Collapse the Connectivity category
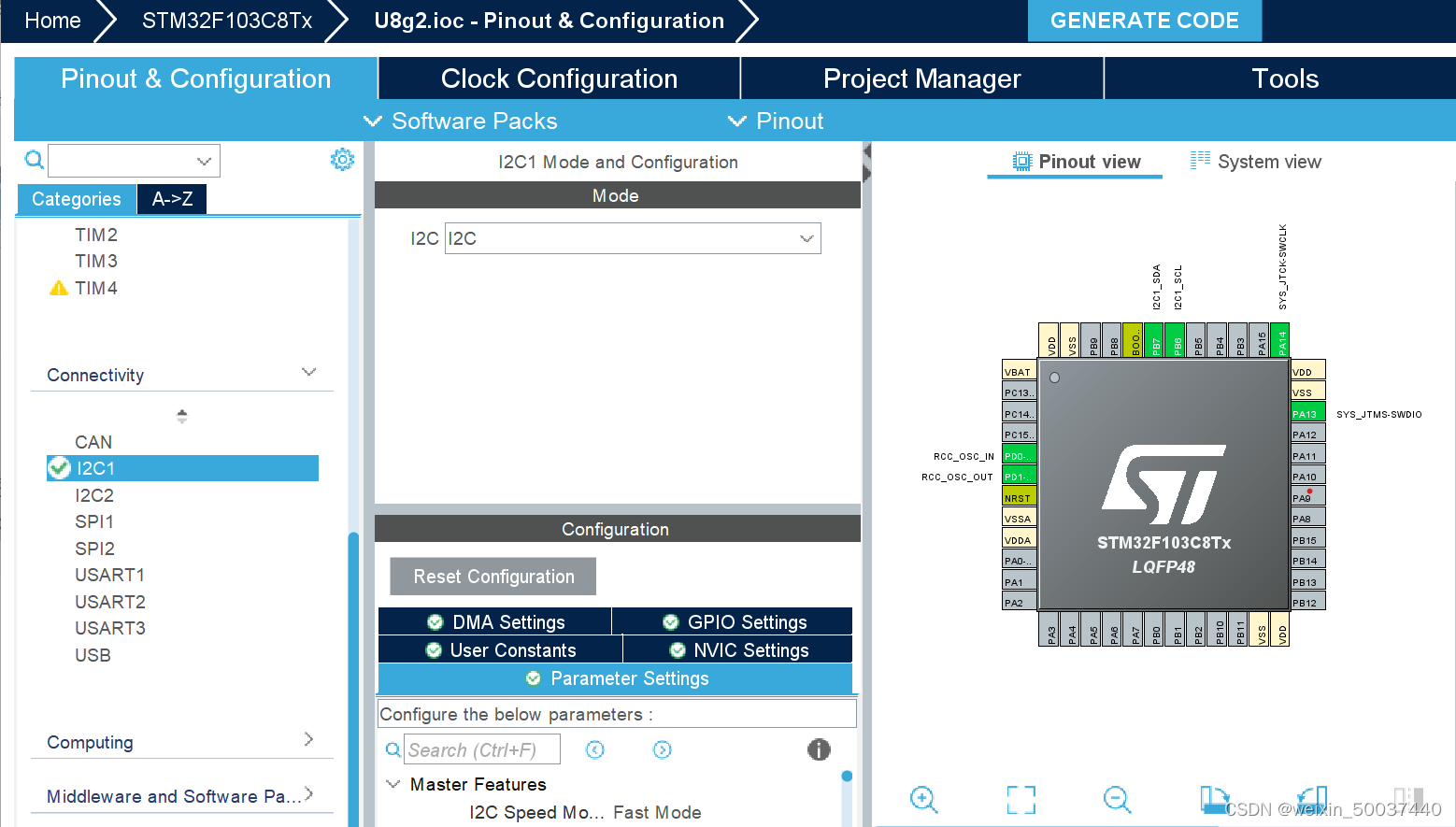Image resolution: width=1456 pixels, height=827 pixels. click(x=309, y=373)
